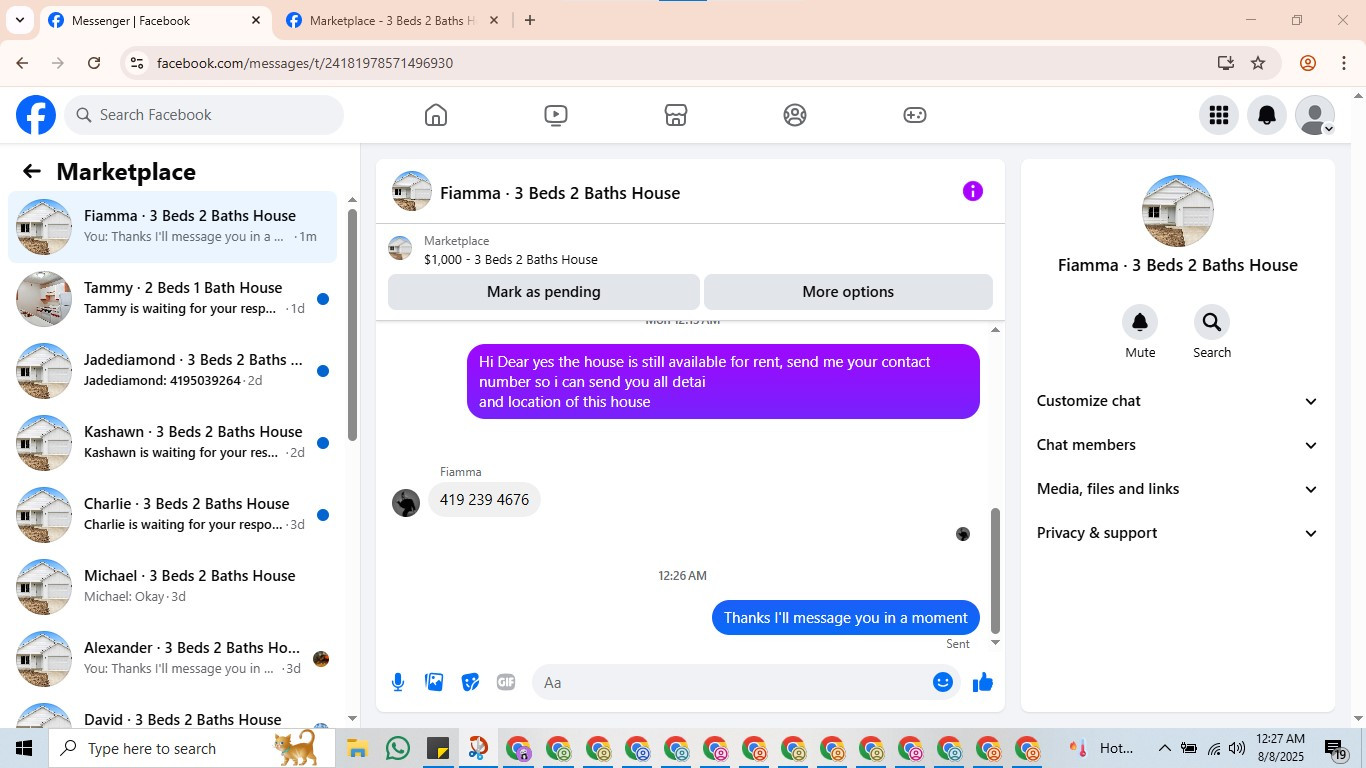The width and height of the screenshot is (1366, 768).
Task: Click large listing photo in right panel
Action: click(1178, 211)
